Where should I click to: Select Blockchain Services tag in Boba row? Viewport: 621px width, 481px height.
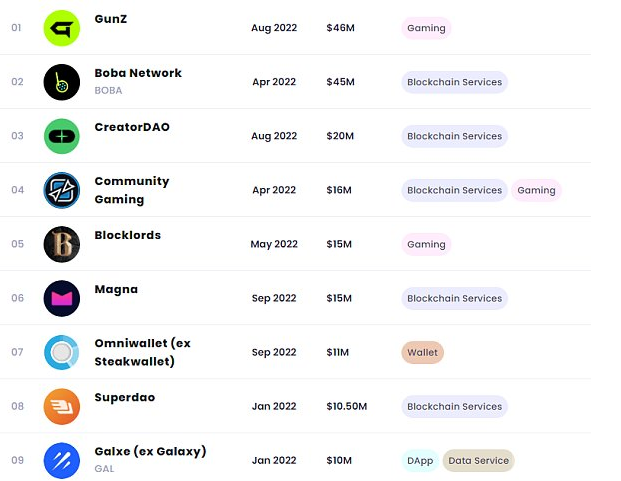pos(454,82)
